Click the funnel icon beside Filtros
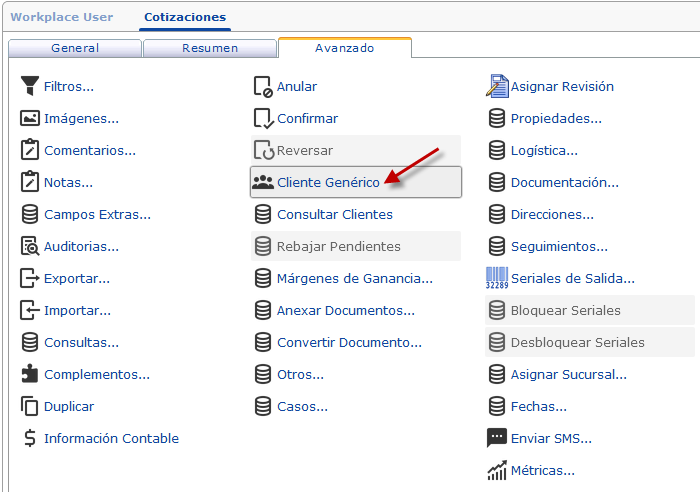 click(29, 86)
